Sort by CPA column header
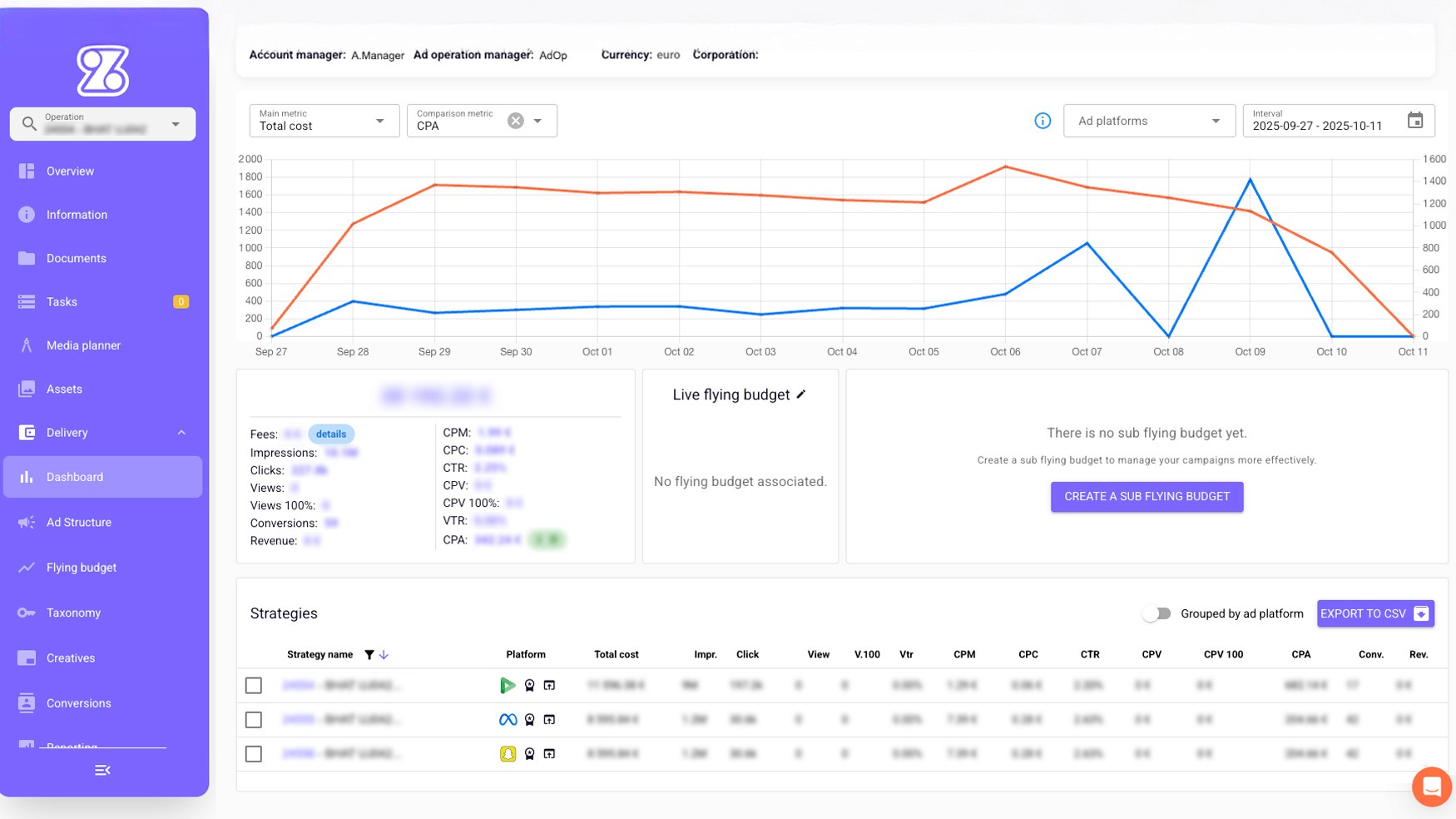This screenshot has width=1456, height=819. (1301, 655)
